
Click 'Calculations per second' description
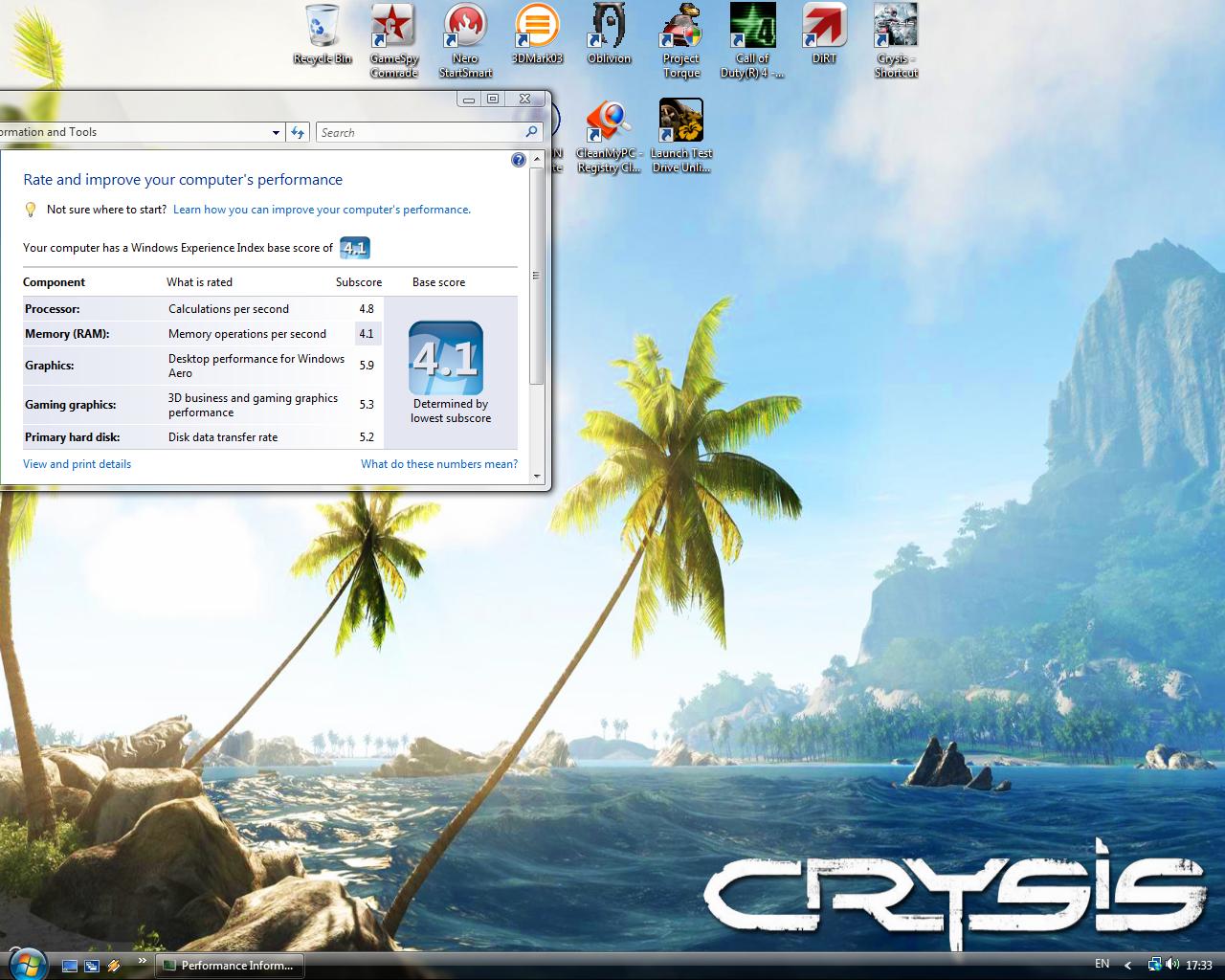(x=229, y=309)
